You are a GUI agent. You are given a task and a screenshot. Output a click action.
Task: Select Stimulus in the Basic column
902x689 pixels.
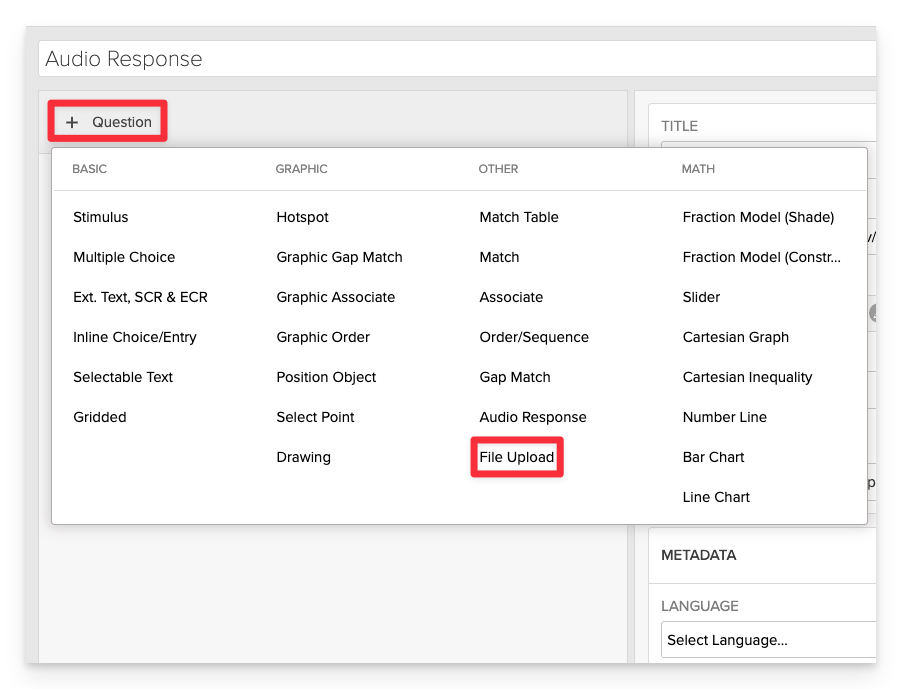point(101,217)
